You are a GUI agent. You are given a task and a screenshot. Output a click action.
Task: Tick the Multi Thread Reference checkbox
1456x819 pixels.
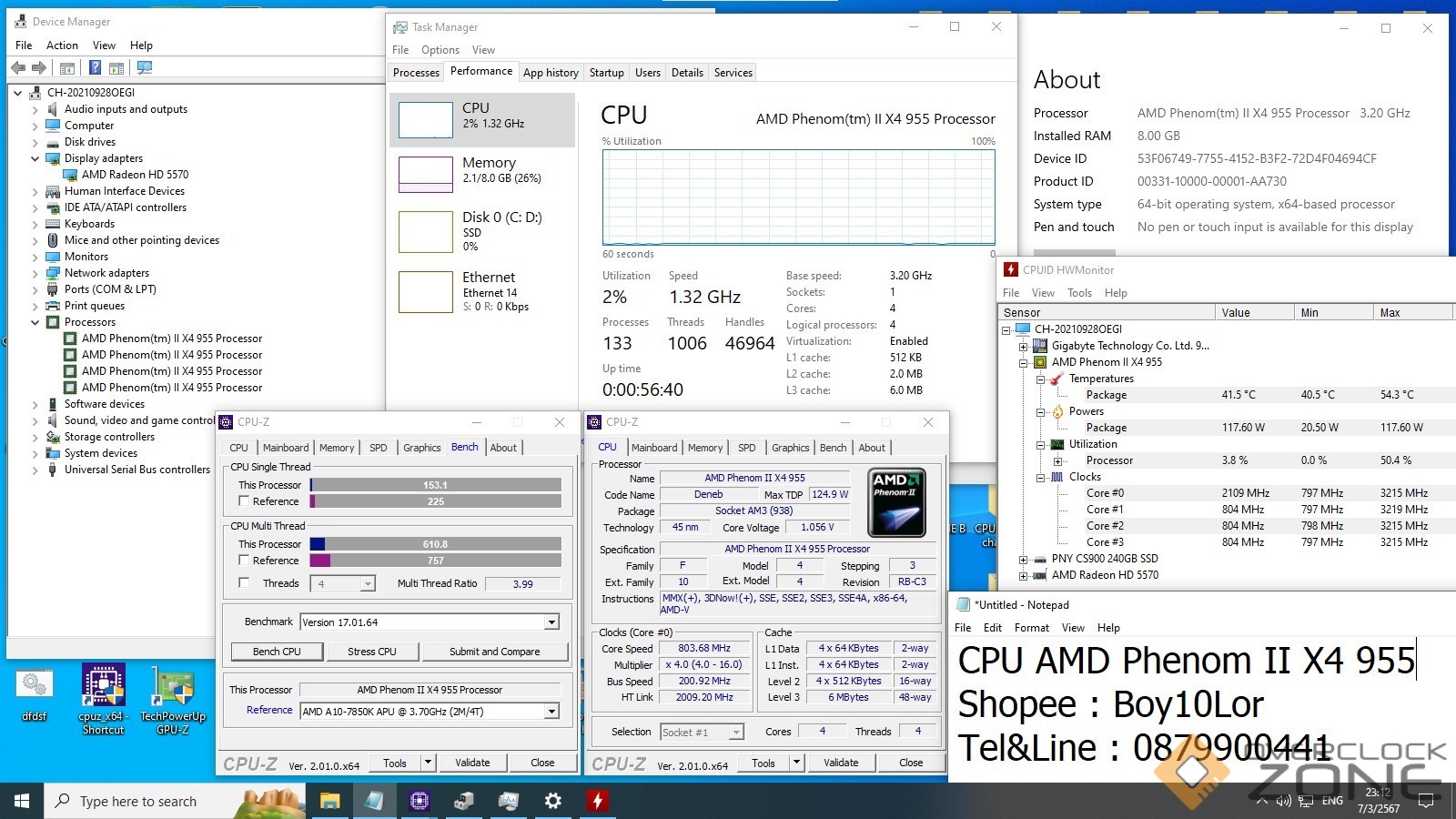pyautogui.click(x=244, y=561)
